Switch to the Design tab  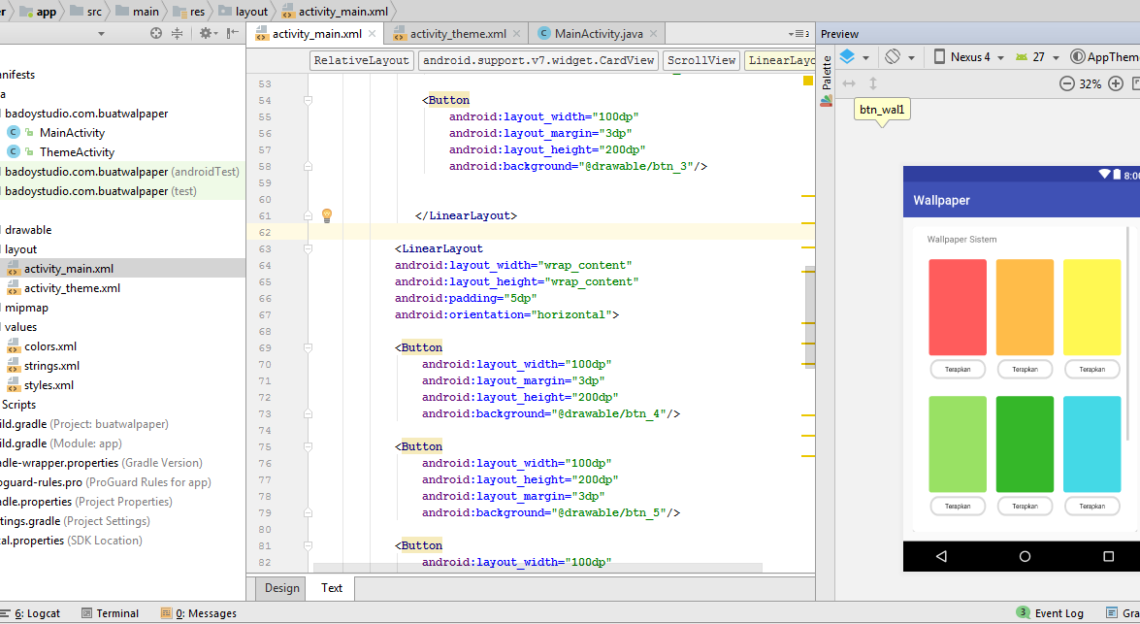coord(281,588)
